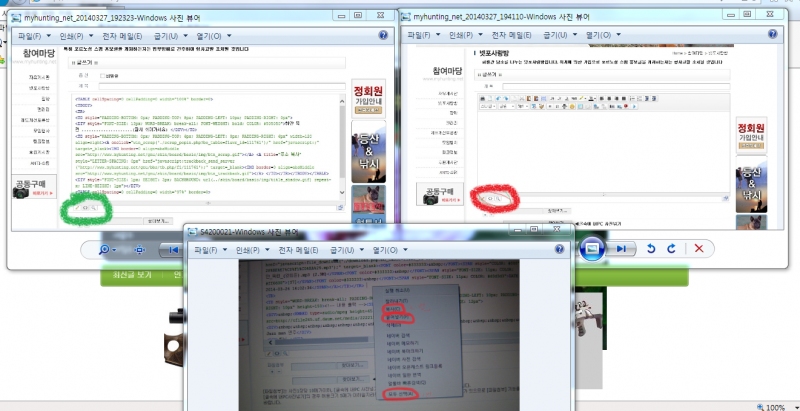Go to the next photo

(x=623, y=248)
